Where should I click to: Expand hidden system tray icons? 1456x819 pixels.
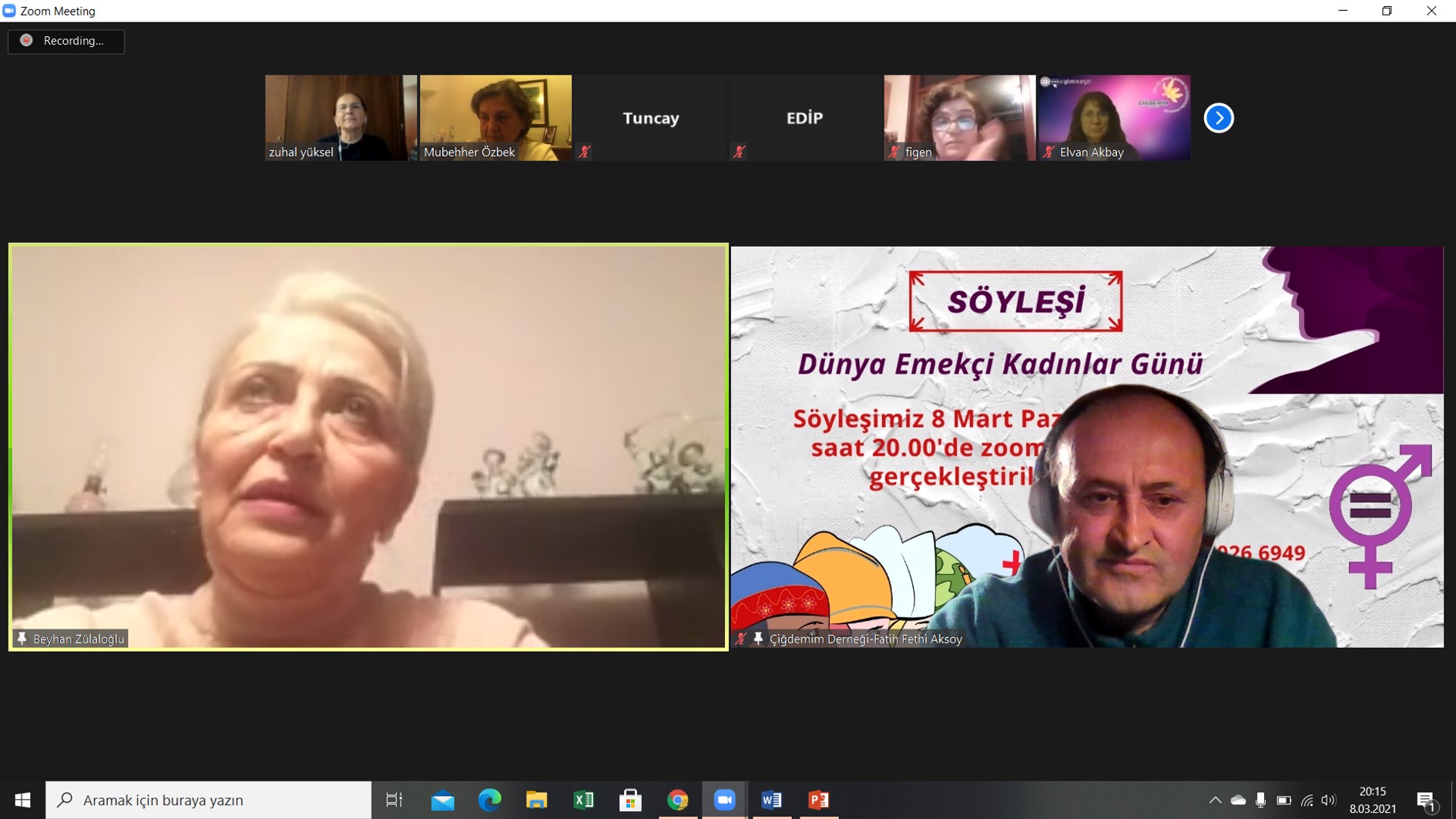(1215, 801)
